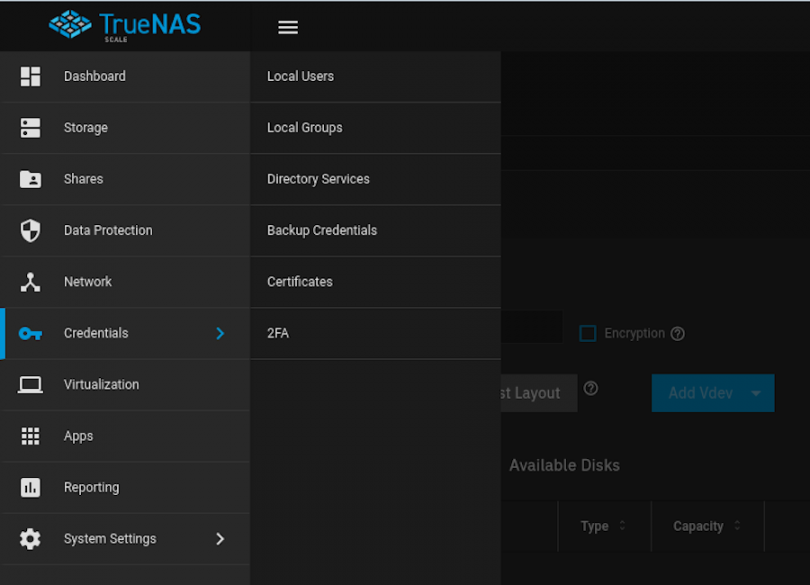This screenshot has height=585, width=810.
Task: Select the Dashboard sidebar icon
Action: click(29, 76)
